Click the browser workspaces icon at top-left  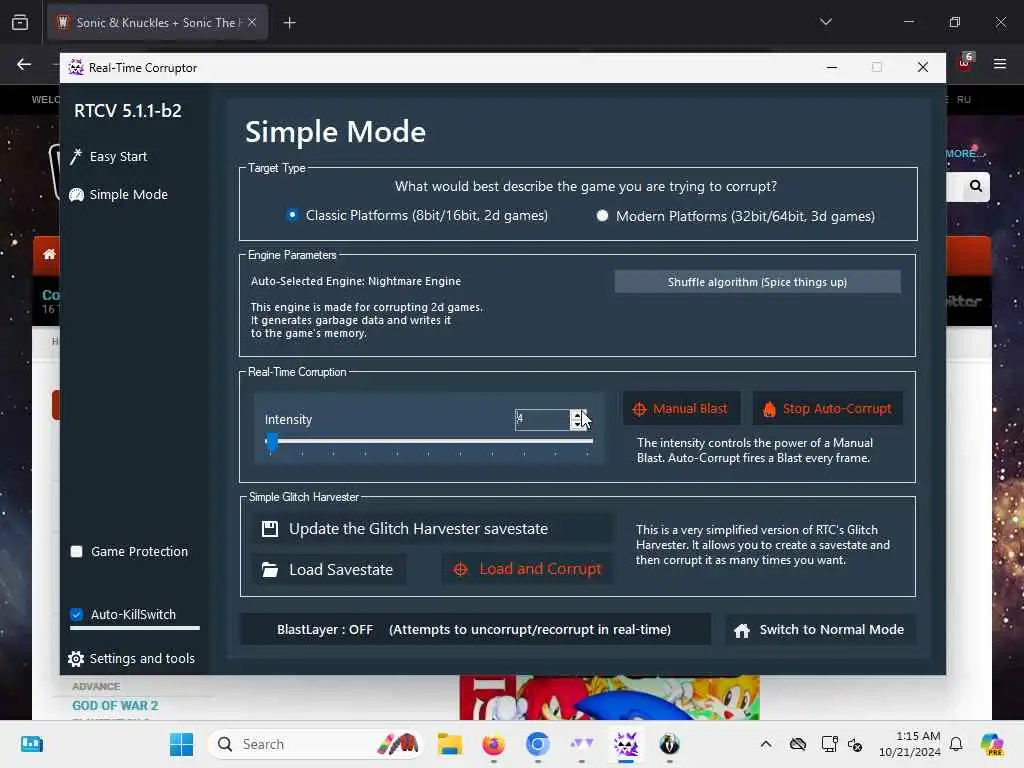click(x=20, y=22)
